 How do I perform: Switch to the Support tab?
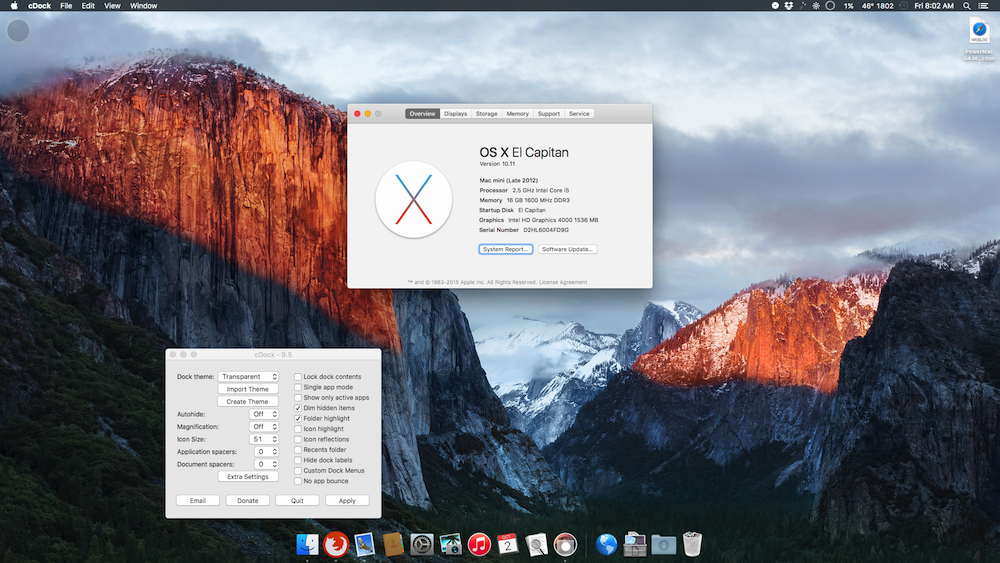point(548,113)
